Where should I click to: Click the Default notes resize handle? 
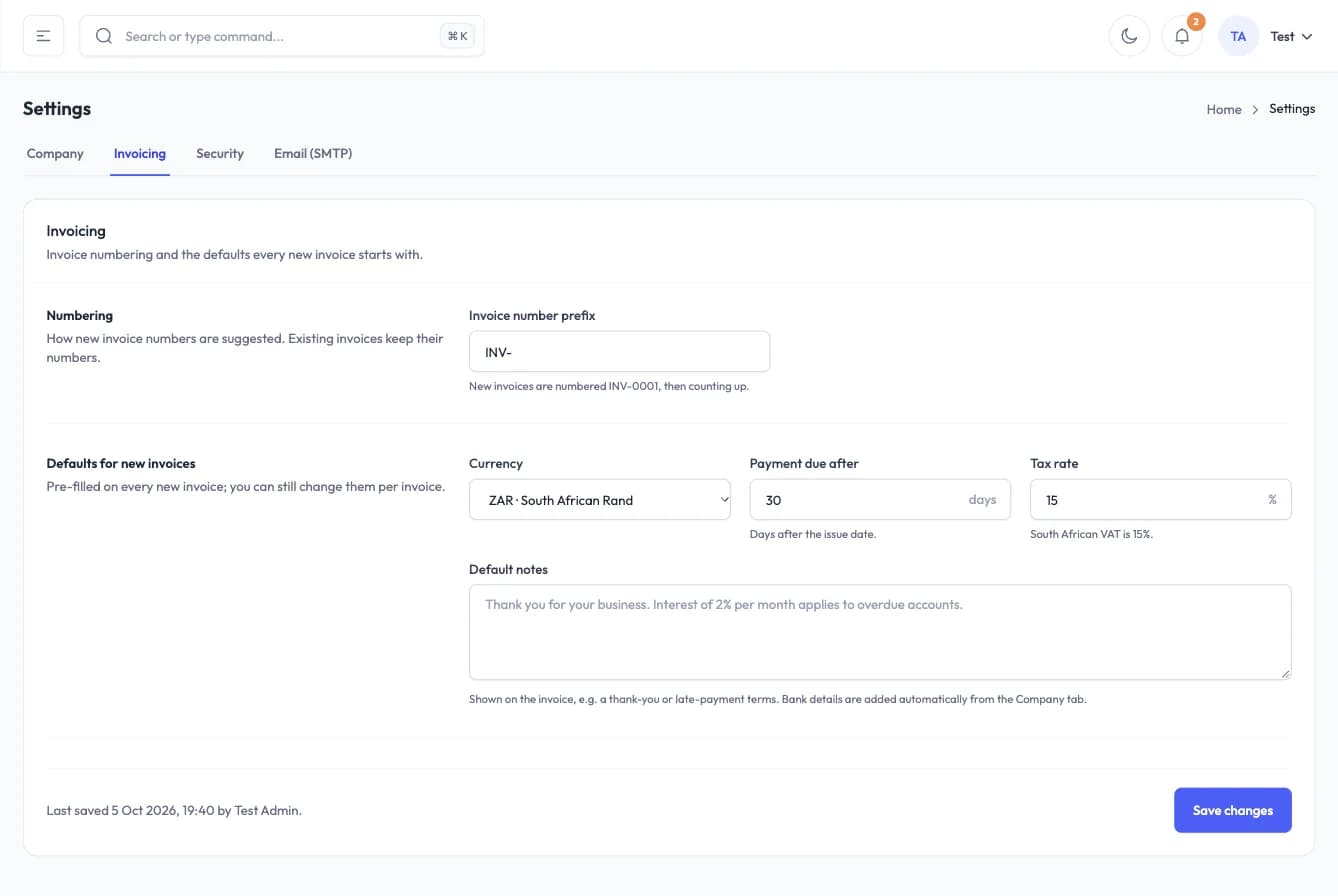[1284, 673]
